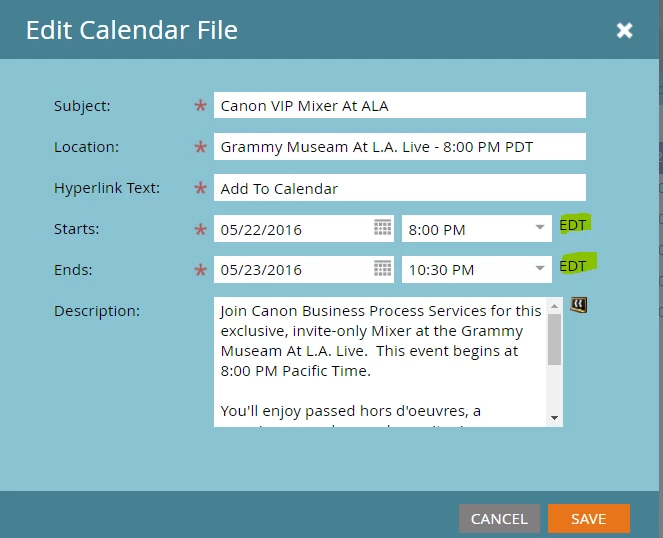Click the description scrollbar down arrow
Screen dimensions: 663x538
(554, 418)
